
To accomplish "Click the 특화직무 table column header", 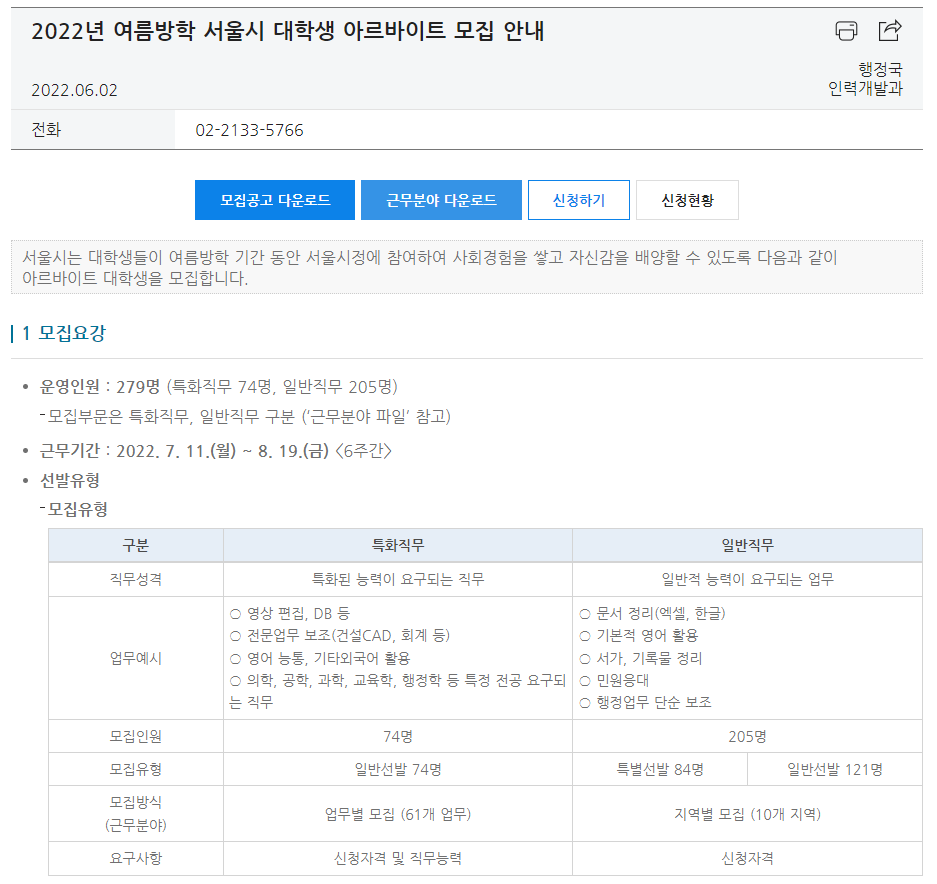I will tap(397, 545).
